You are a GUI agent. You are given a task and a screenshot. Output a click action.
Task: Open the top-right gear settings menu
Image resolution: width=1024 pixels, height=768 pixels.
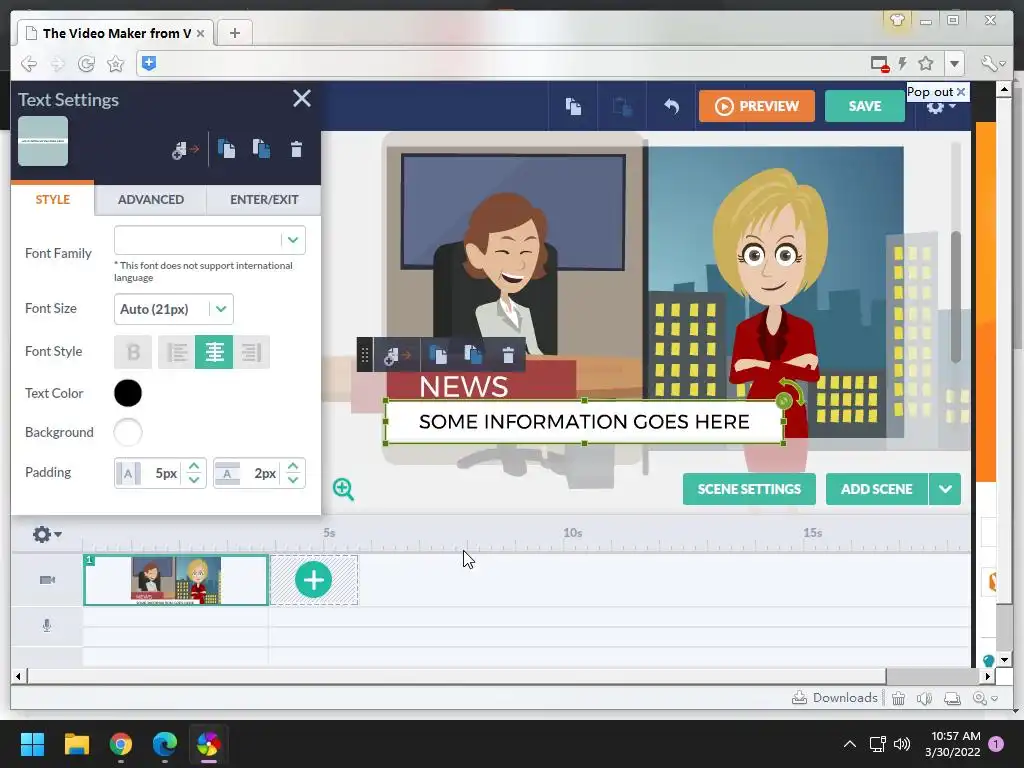click(939, 108)
